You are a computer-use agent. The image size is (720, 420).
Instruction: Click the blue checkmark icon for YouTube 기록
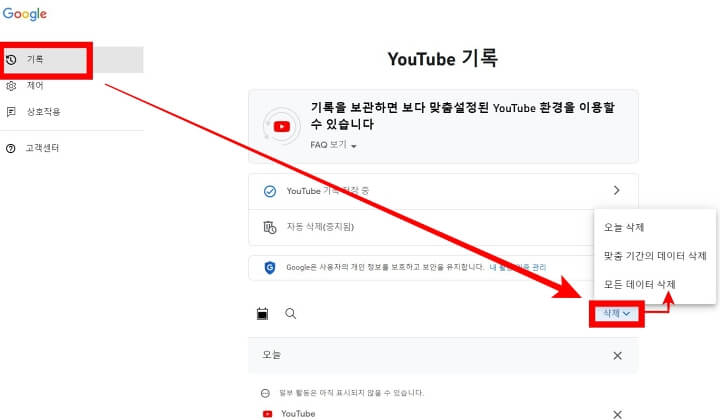coord(270,191)
